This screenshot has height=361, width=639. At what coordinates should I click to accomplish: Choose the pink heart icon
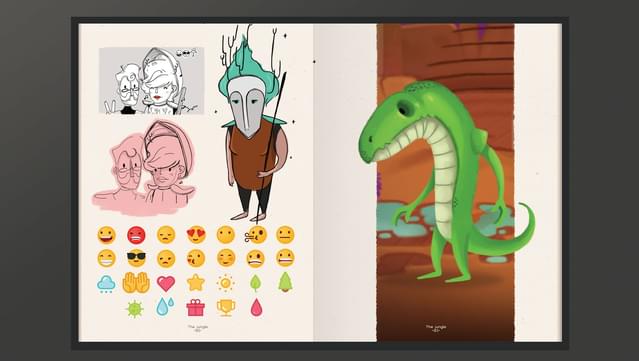(166, 284)
